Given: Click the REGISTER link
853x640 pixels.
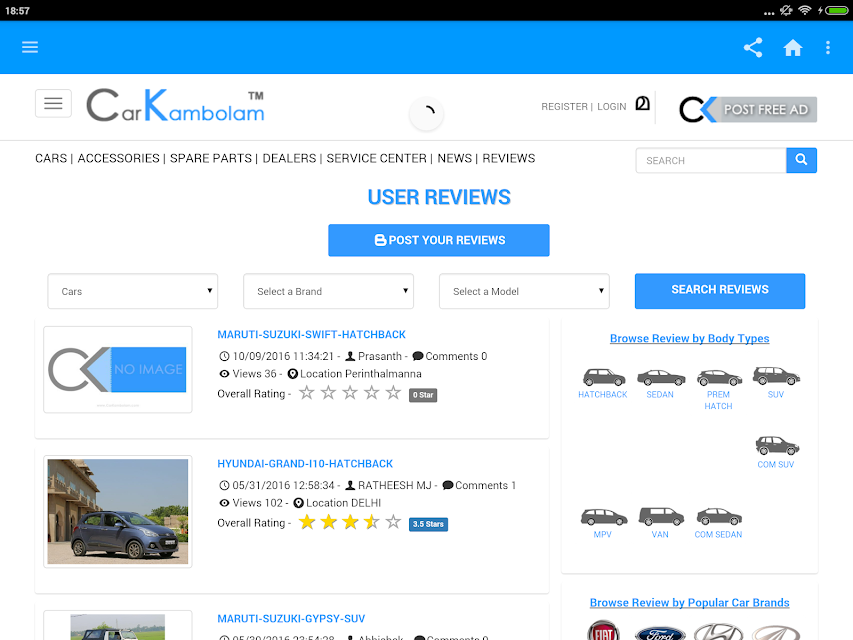Looking at the screenshot, I should [564, 107].
